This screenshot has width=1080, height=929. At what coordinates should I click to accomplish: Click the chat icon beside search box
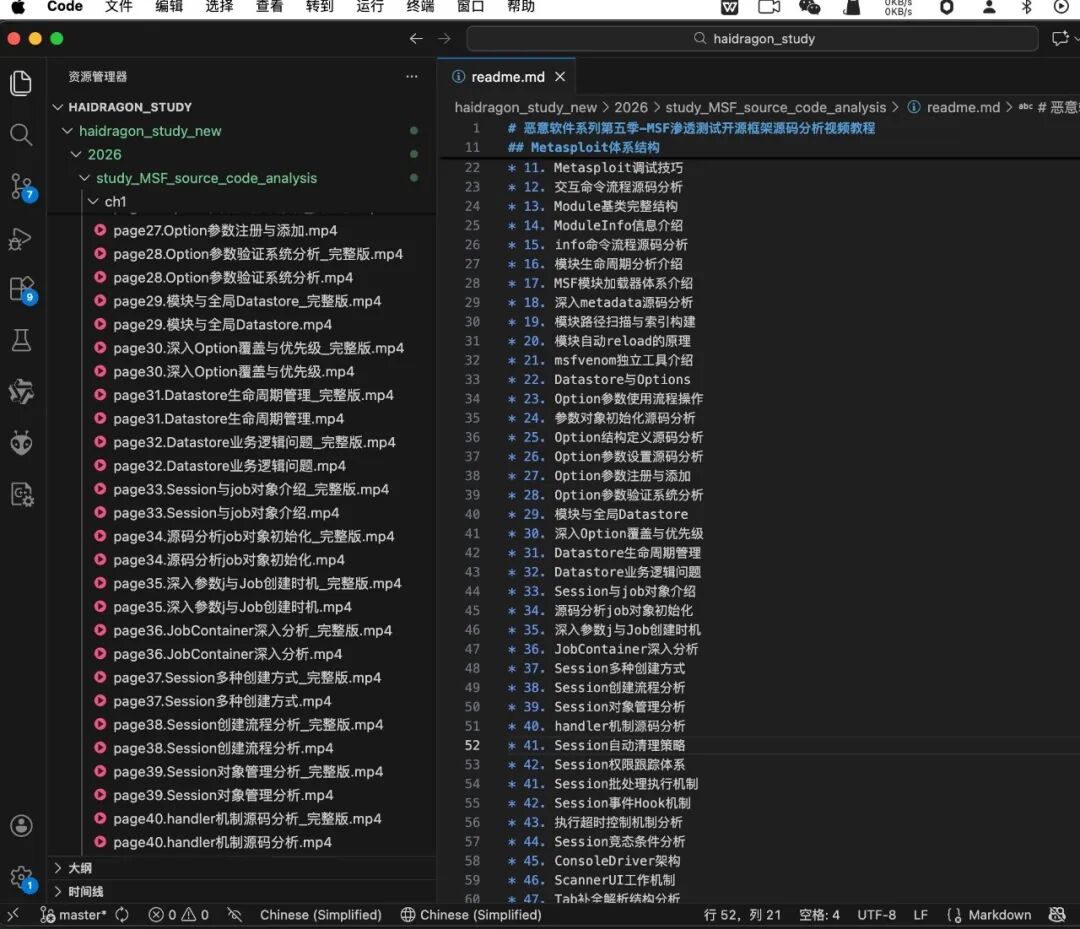coord(1060,39)
